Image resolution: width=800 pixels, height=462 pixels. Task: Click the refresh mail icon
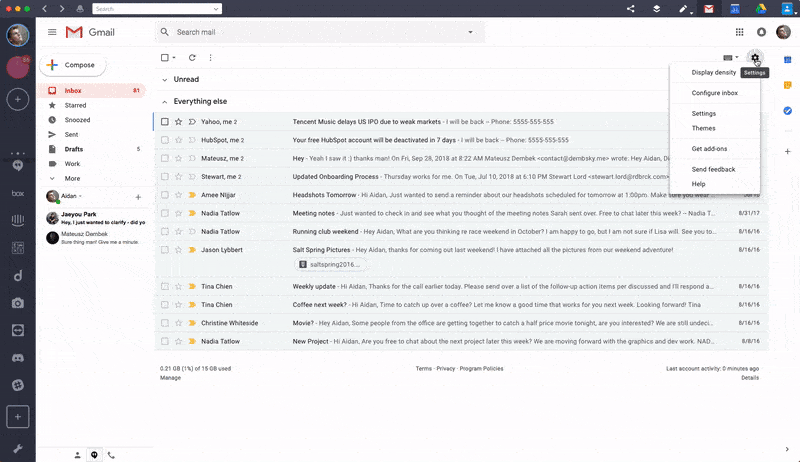192,58
